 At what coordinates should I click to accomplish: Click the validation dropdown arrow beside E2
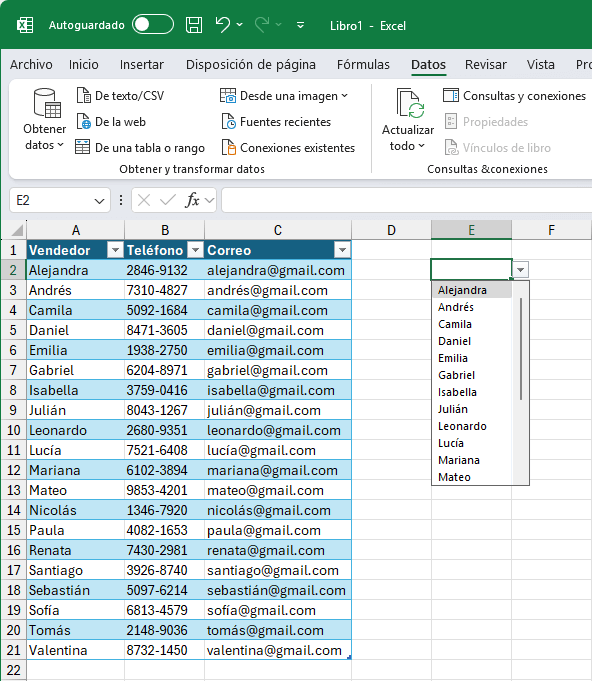520,270
